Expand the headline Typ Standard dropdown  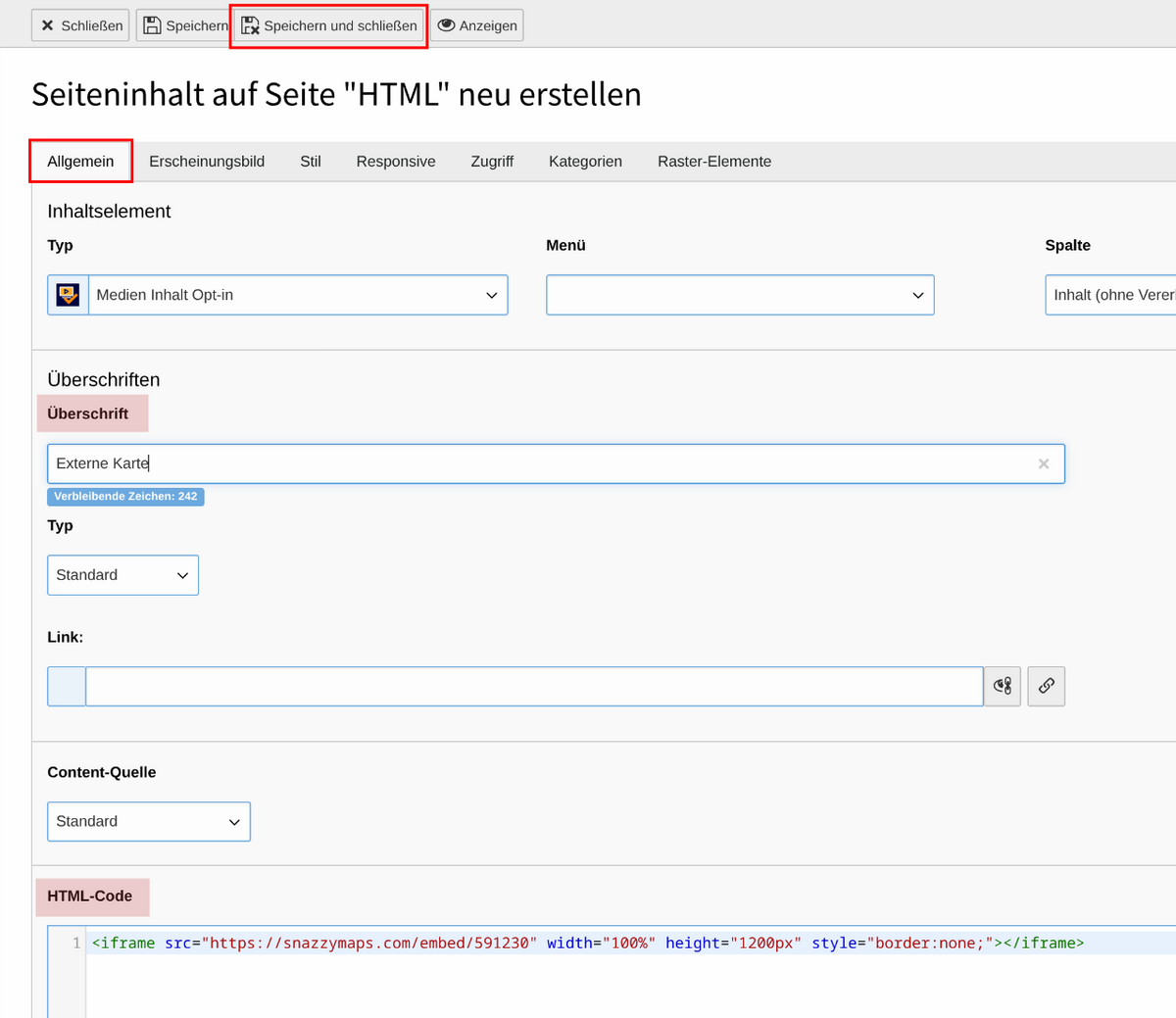point(122,575)
